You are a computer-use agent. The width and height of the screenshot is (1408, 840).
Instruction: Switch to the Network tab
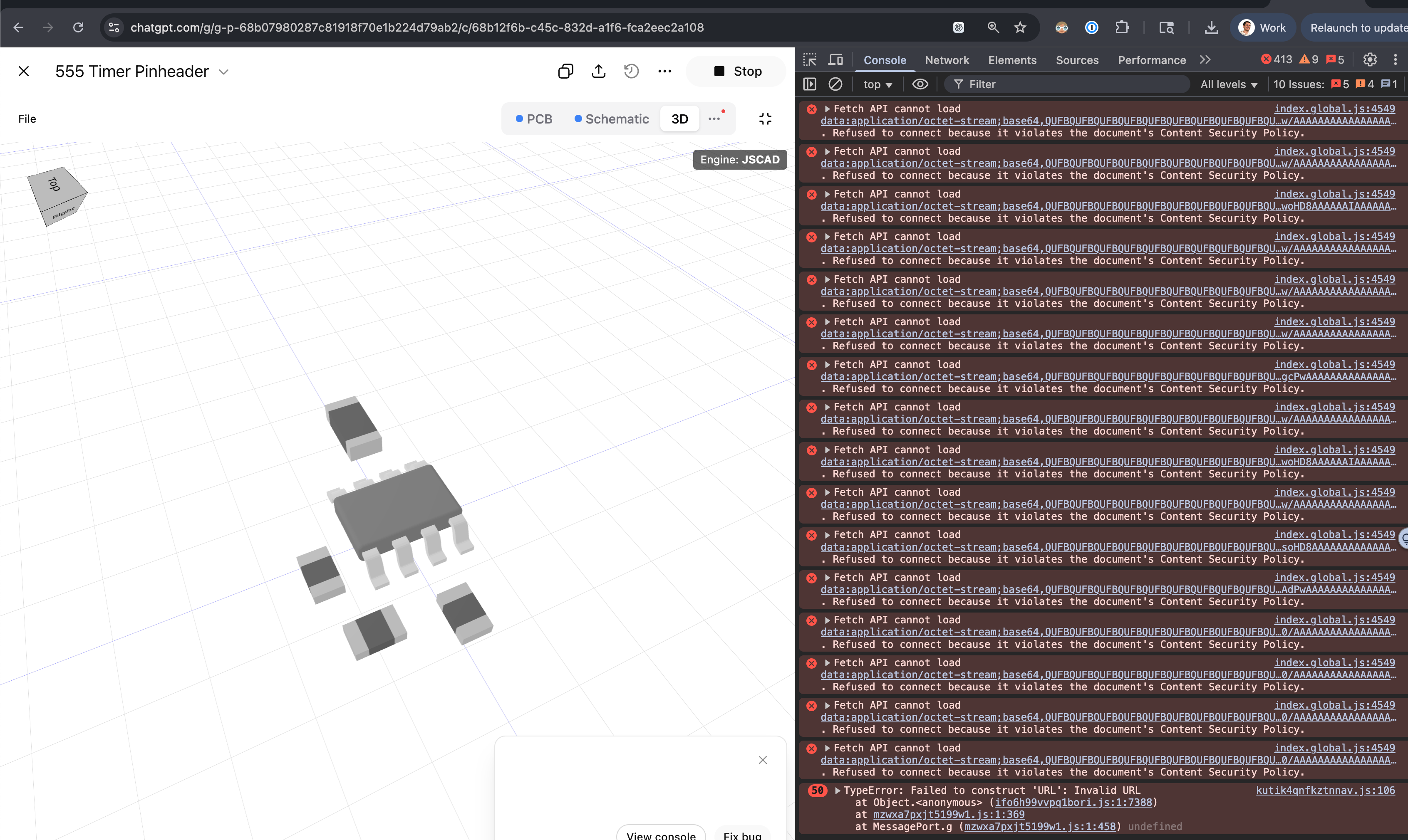point(947,60)
